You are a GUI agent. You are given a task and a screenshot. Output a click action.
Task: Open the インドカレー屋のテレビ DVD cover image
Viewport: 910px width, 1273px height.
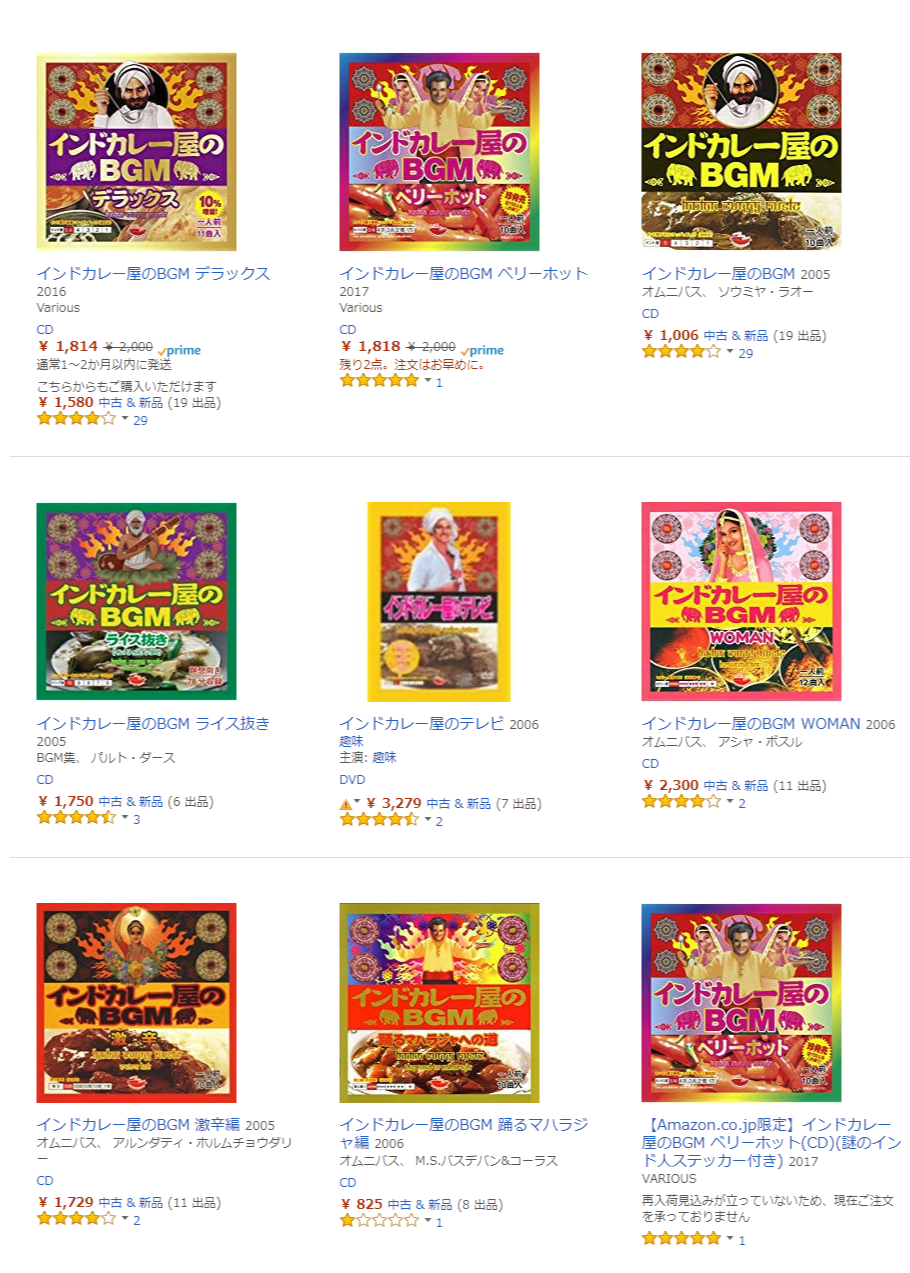(439, 601)
